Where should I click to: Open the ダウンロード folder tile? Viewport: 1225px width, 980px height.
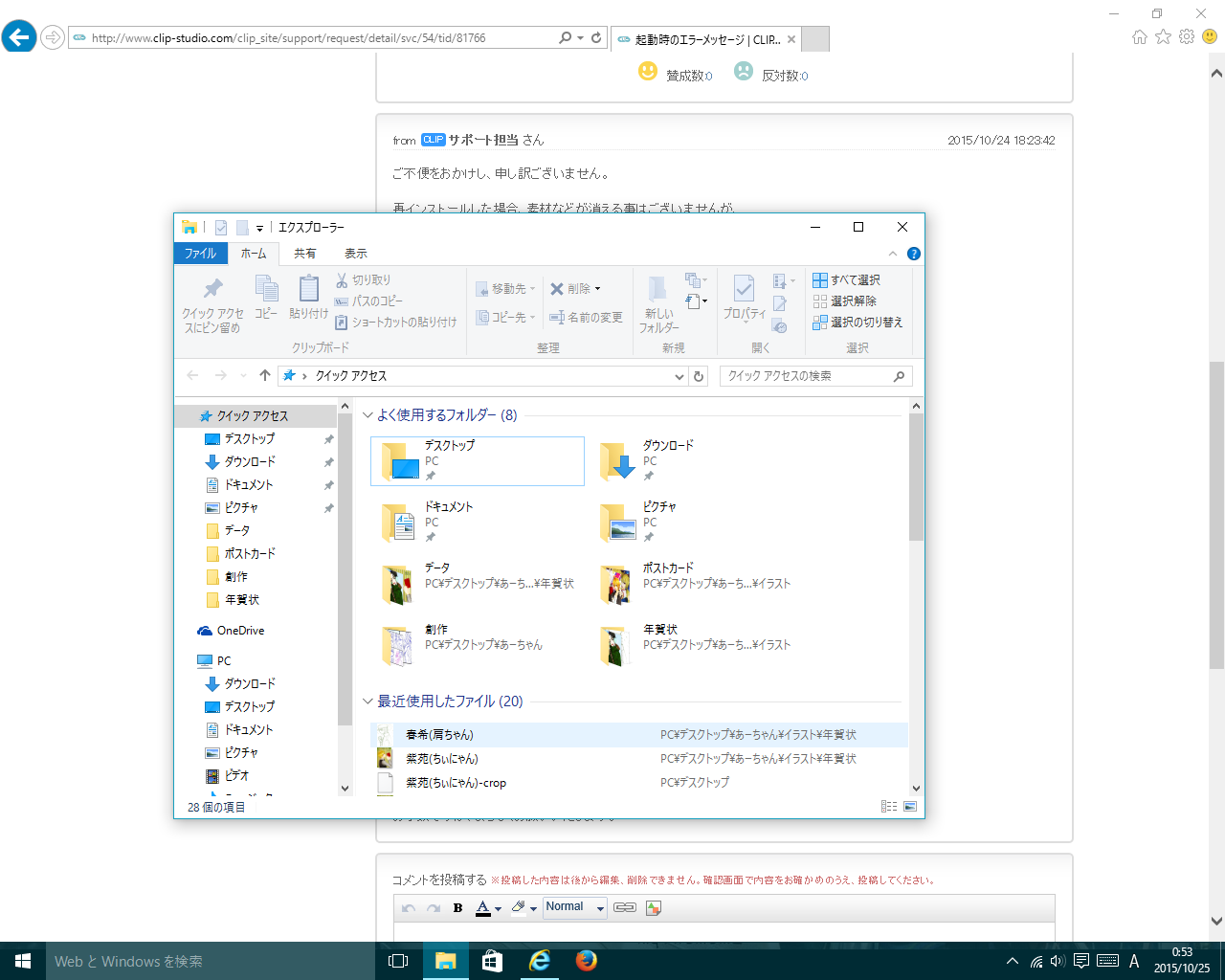(x=667, y=460)
